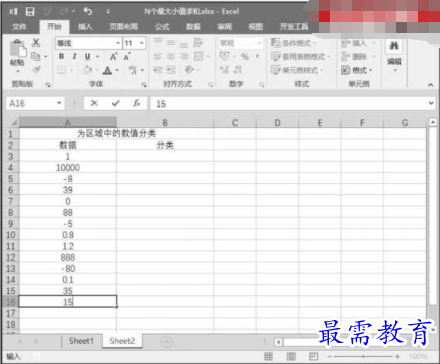Click the Merge and Center icon
The width and height of the screenshot is (440, 364).
click(198, 56)
